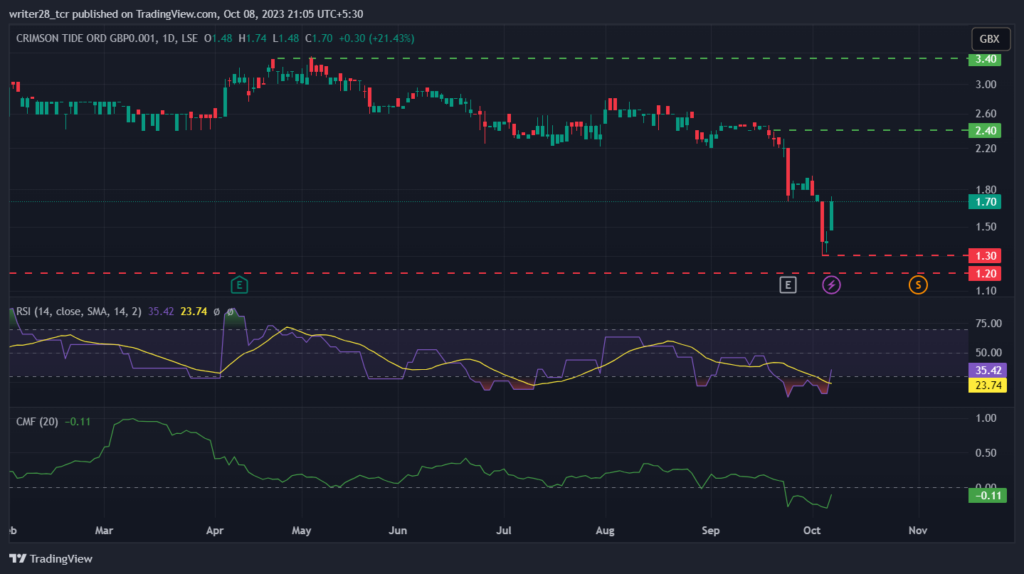Click the 75.00 RSI scale value
The image size is (1024, 574).
click(988, 323)
